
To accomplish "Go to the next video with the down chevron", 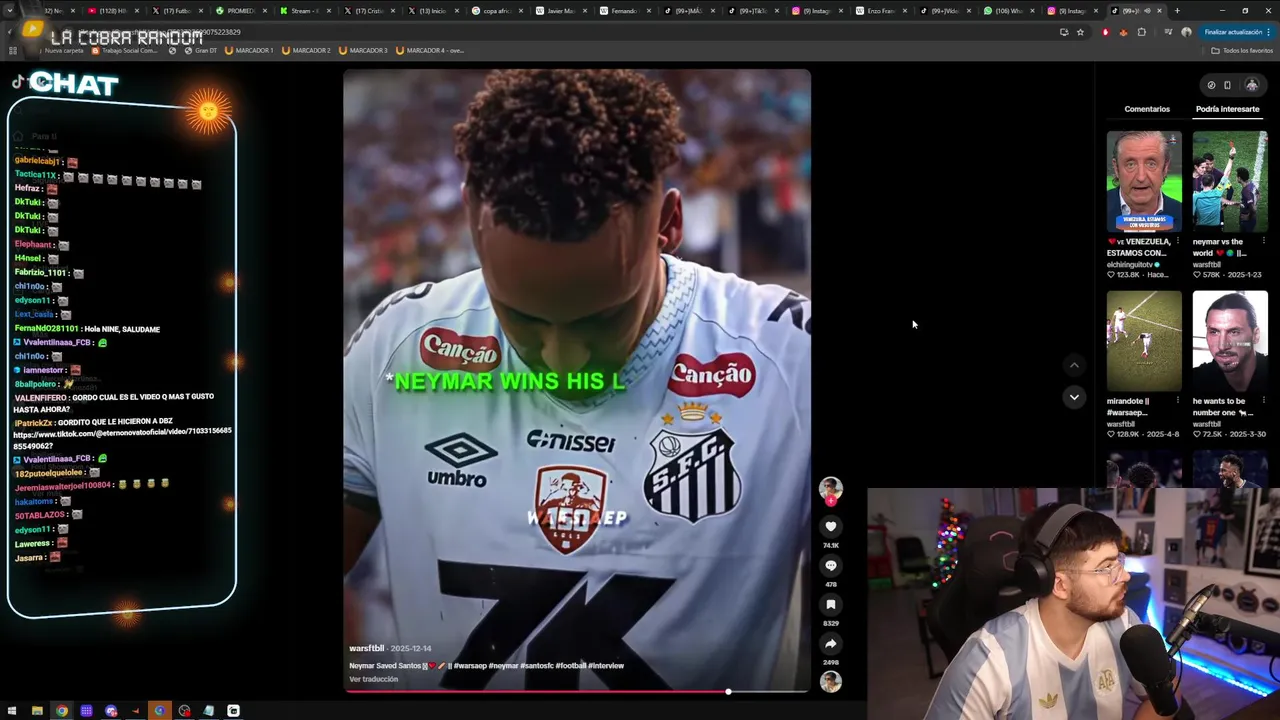I will click(x=1074, y=397).
